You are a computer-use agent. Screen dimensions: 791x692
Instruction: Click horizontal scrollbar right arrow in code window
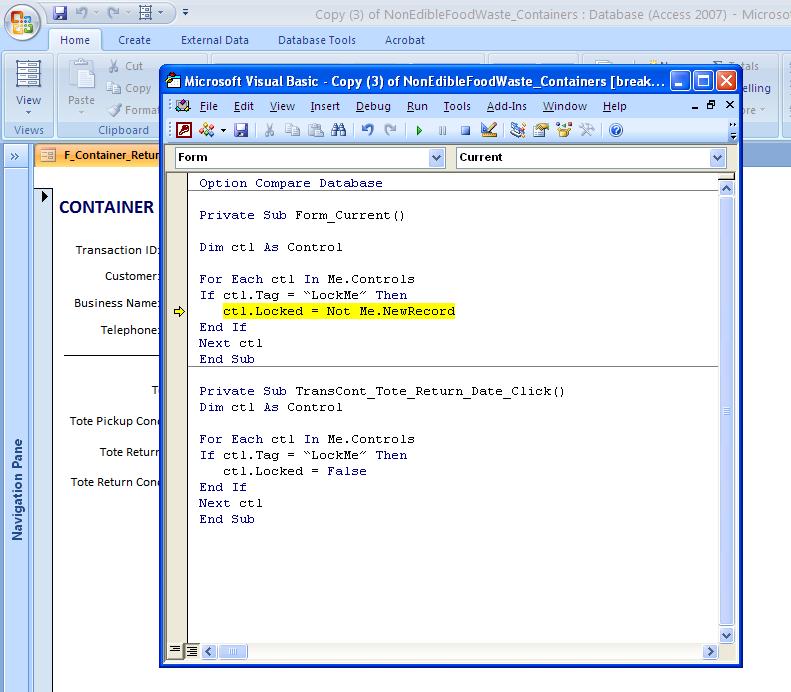[x=710, y=652]
